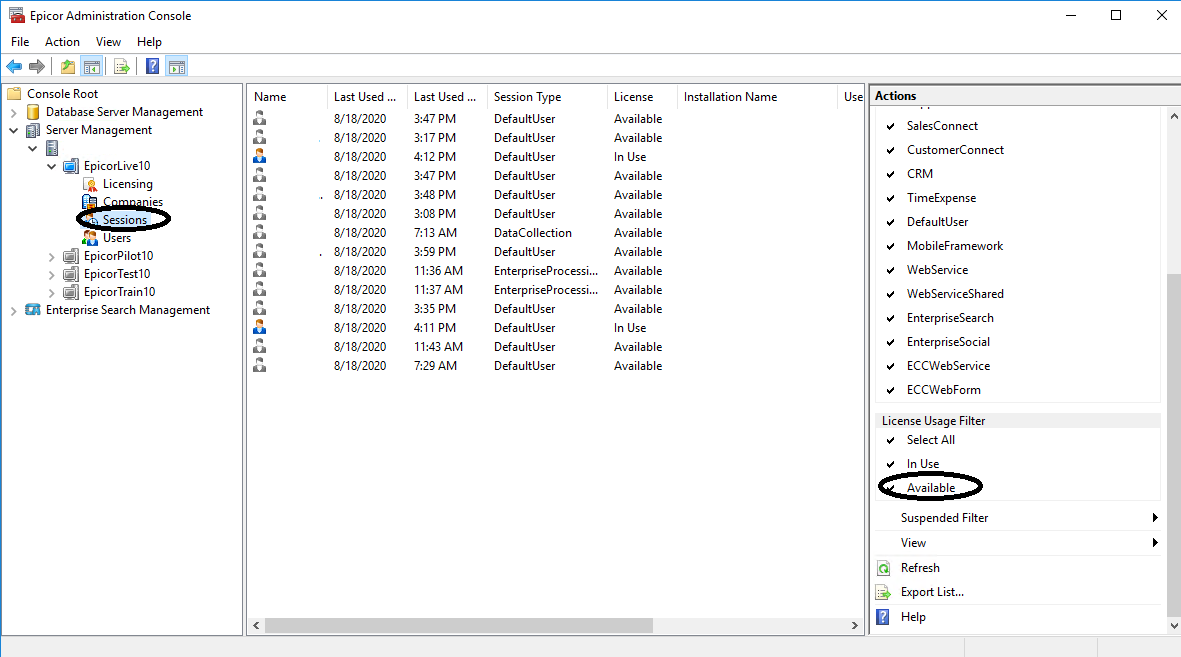The height and width of the screenshot is (657, 1181).
Task: Click the Refresh icon in the Actions pane
Action: coord(885,567)
